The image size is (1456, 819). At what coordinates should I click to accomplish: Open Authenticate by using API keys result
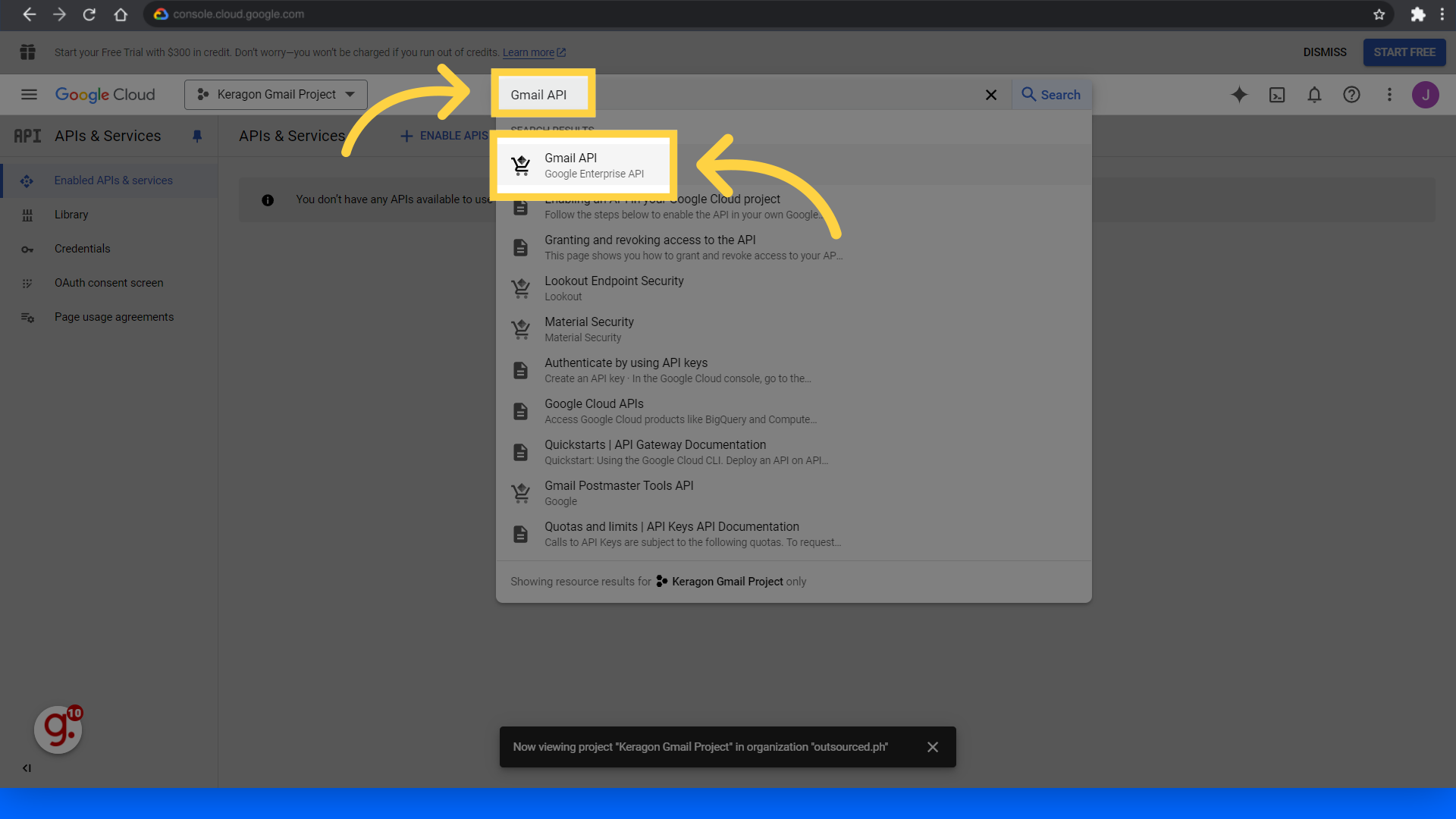click(793, 370)
